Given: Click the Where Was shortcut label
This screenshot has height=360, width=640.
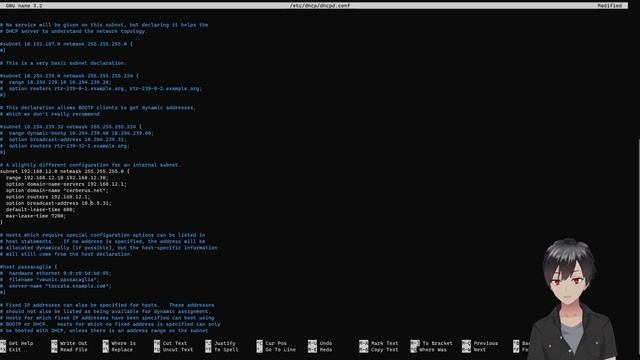Looking at the screenshot, I should (433, 350).
